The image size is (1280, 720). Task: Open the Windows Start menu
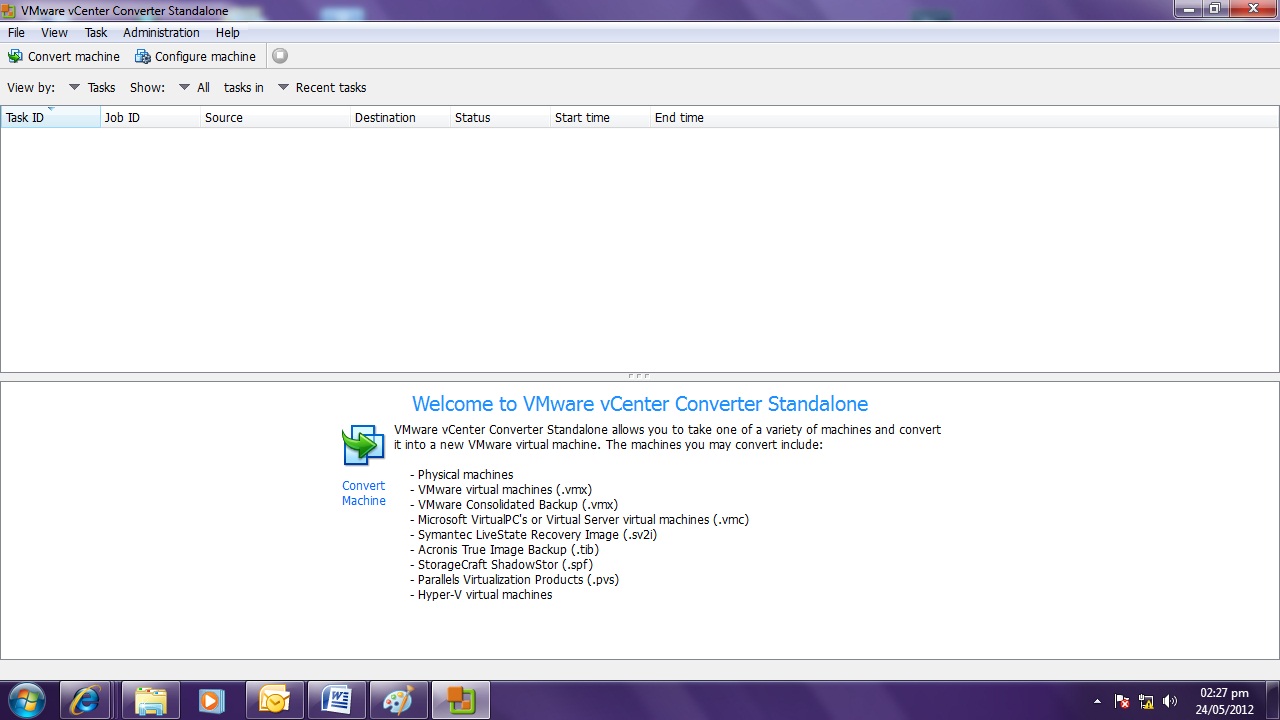point(26,700)
